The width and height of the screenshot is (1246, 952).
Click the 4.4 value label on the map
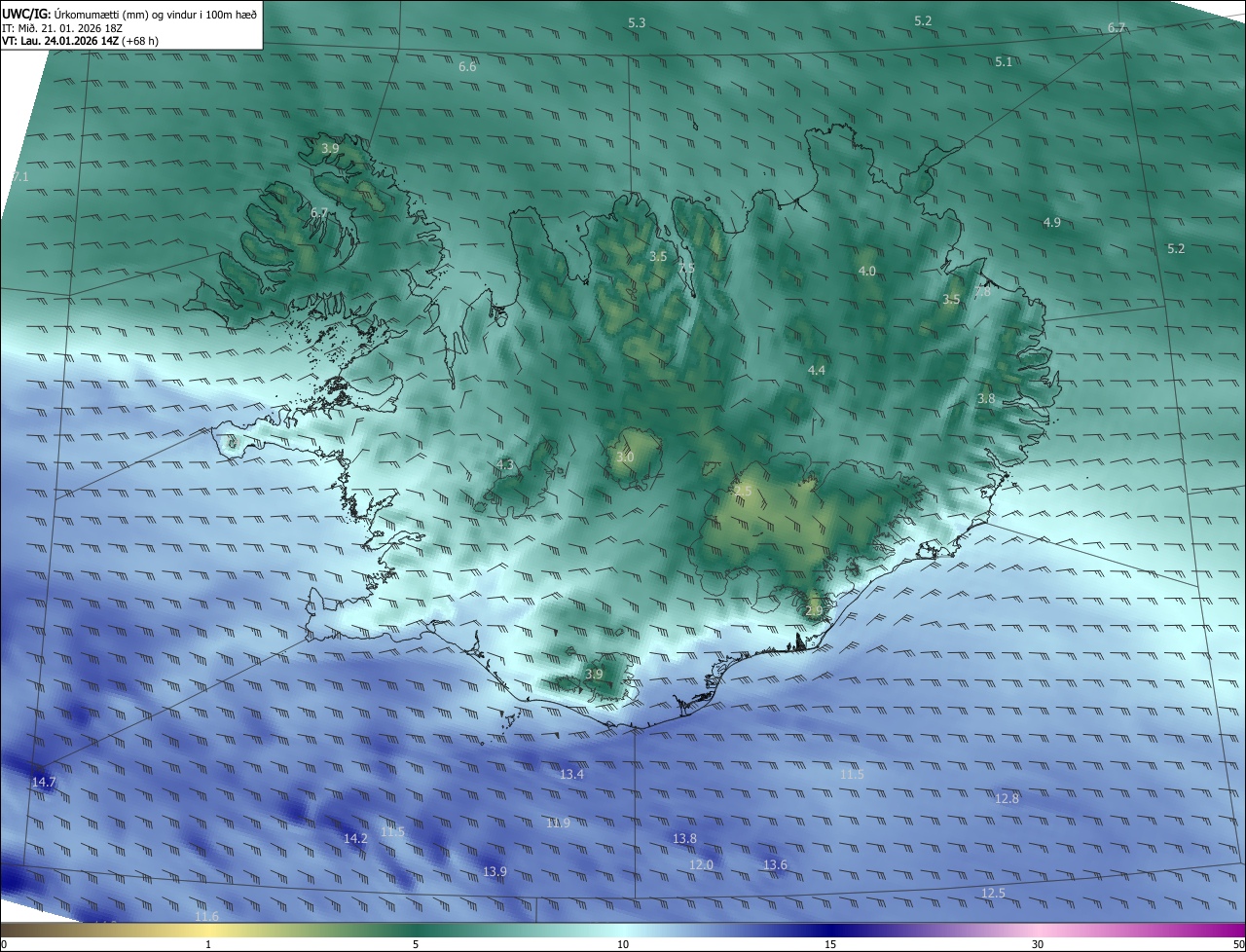tap(817, 371)
